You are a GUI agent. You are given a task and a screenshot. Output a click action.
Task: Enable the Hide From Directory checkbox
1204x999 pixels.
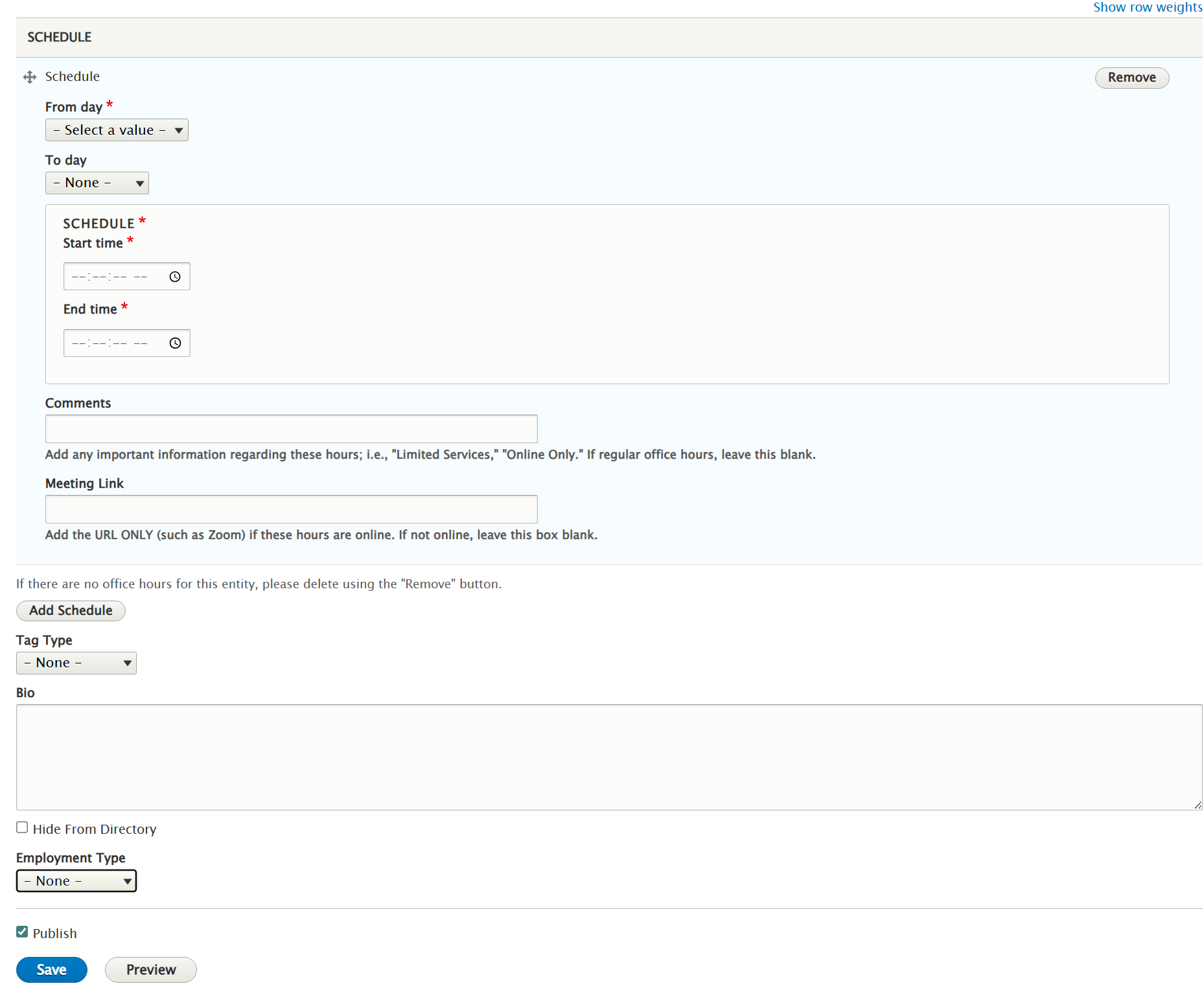click(x=21, y=827)
